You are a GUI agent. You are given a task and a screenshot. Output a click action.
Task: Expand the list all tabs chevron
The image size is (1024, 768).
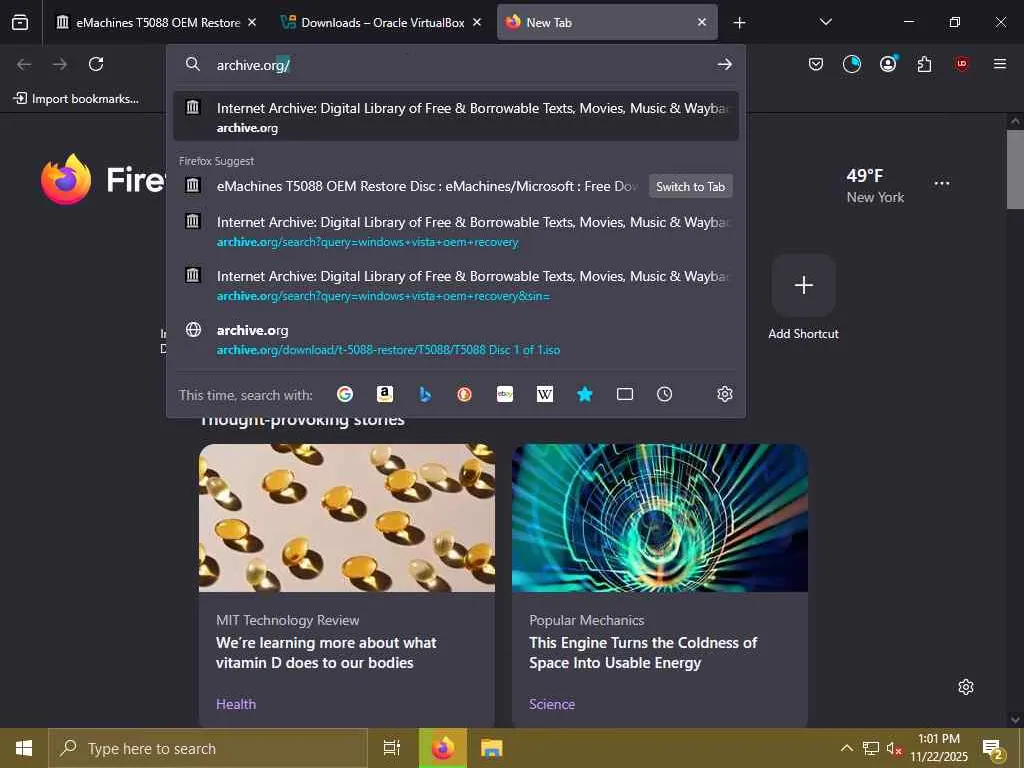coord(825,22)
